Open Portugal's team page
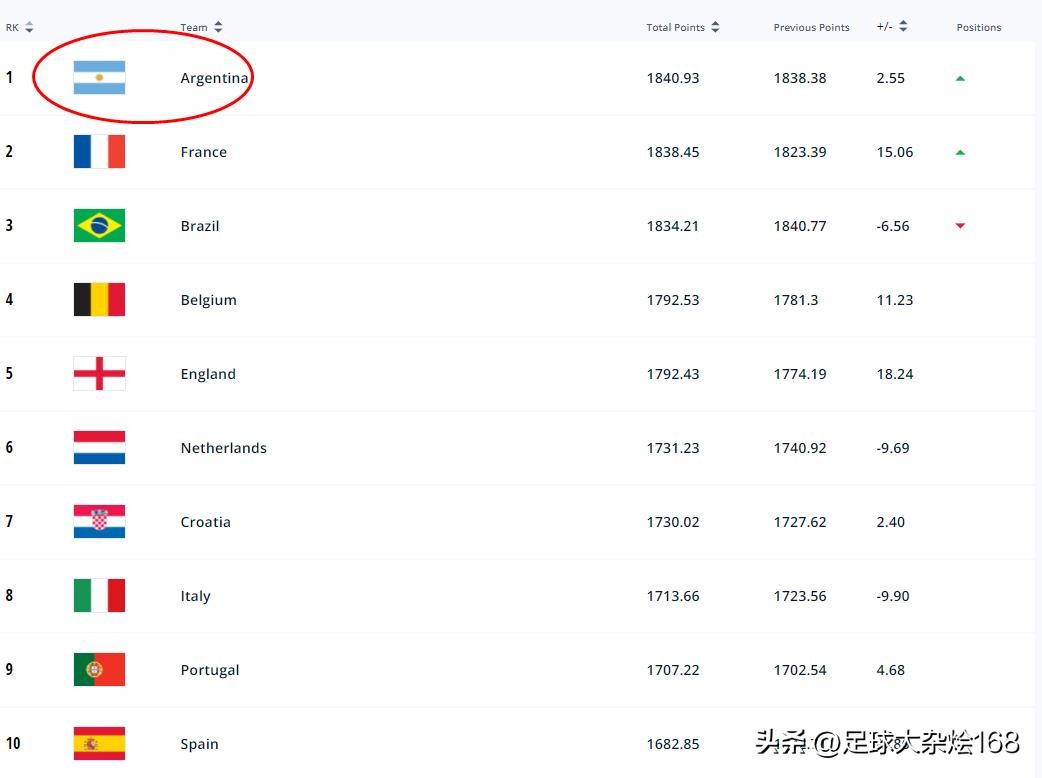This screenshot has width=1042, height=778. click(209, 669)
